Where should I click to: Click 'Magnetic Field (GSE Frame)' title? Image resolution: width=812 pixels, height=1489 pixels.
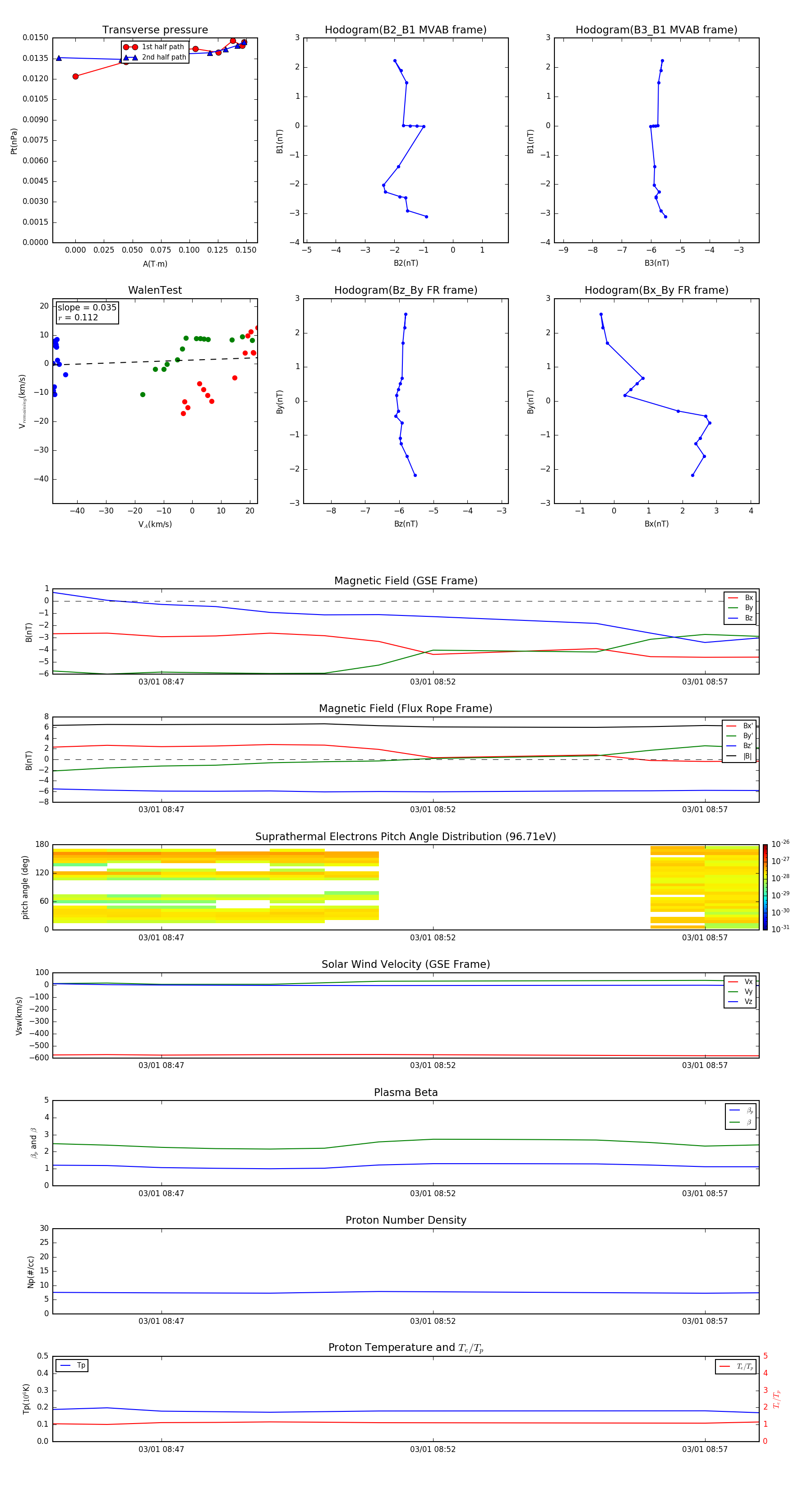406,581
